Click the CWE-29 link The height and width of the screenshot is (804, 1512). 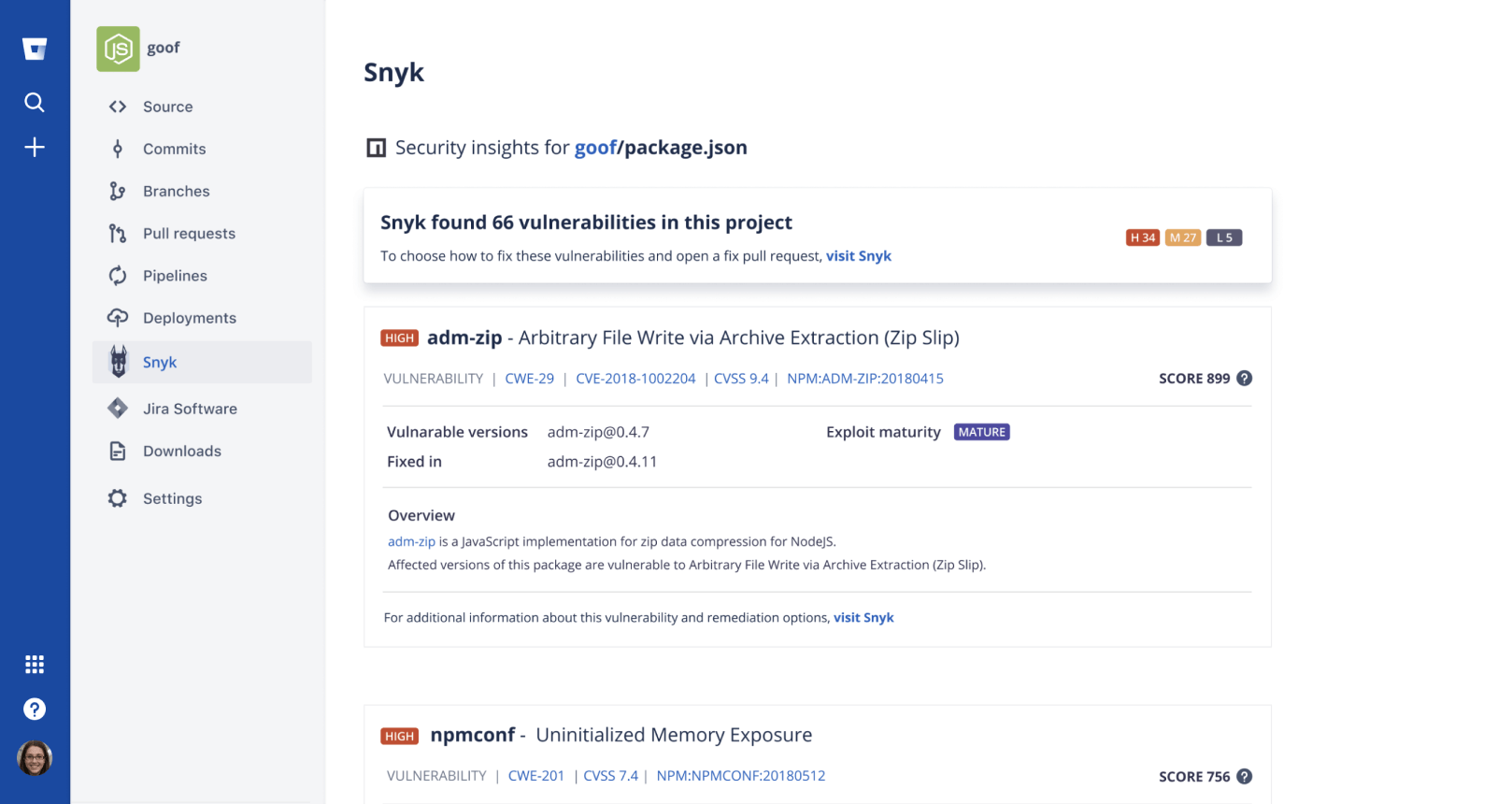[x=529, y=379]
